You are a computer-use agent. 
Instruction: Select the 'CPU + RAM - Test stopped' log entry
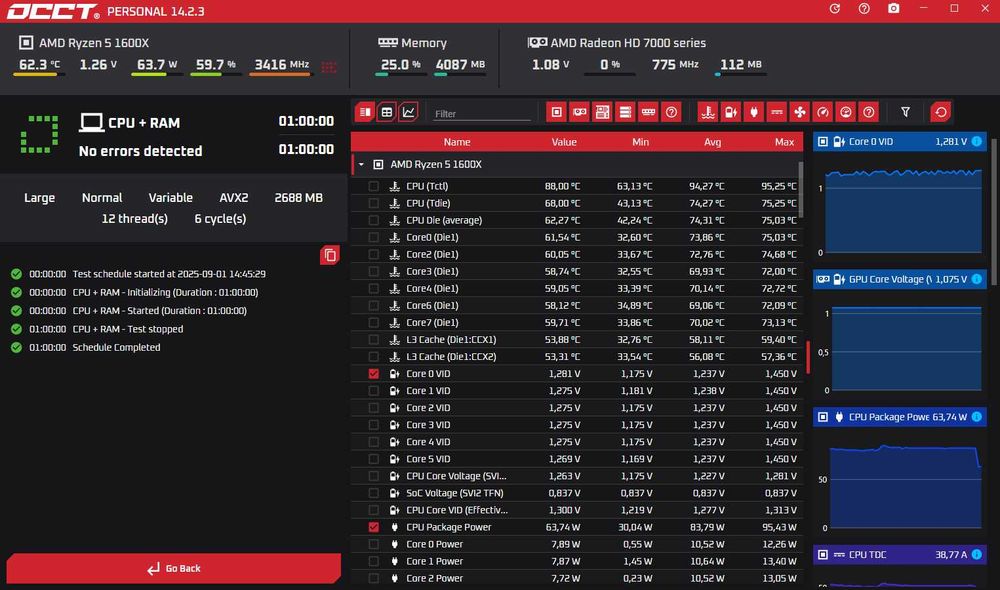(x=128, y=329)
